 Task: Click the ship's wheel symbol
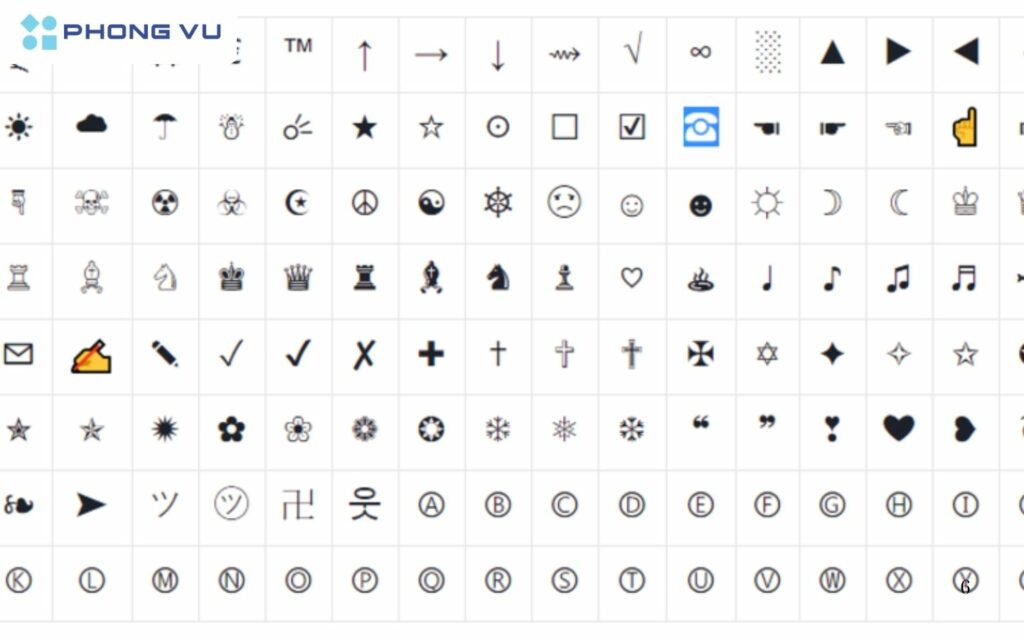click(x=498, y=203)
